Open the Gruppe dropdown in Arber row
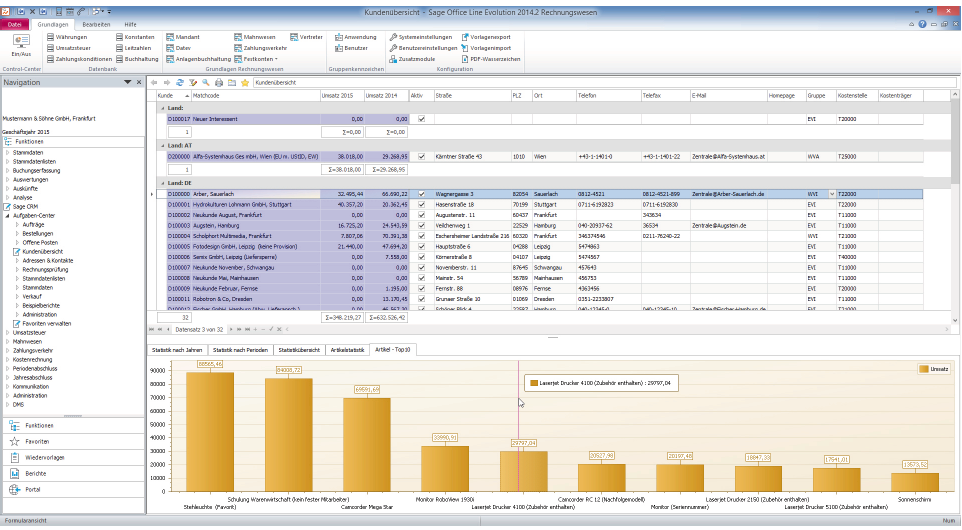This screenshot has width=962, height=530. point(832,194)
